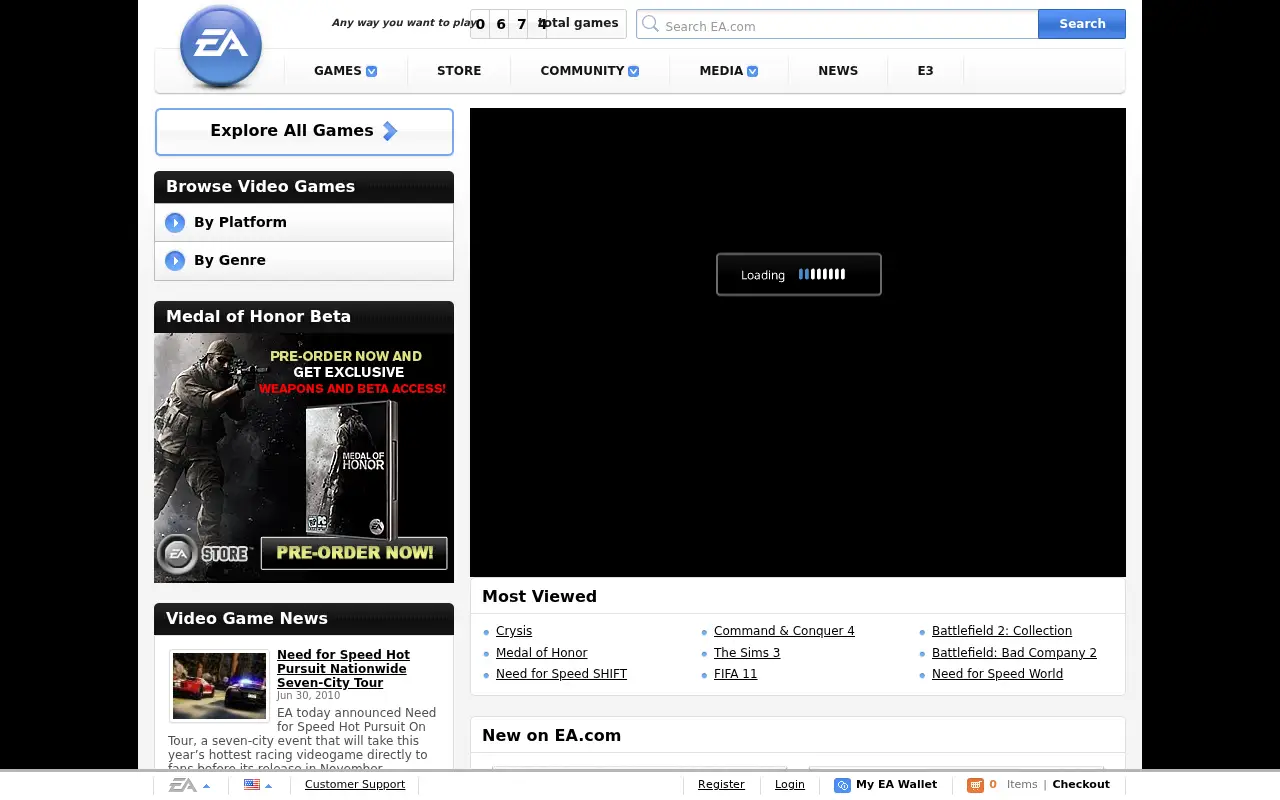Expand the GAMES menu dropdown arrow
1280x800 pixels.
click(372, 71)
